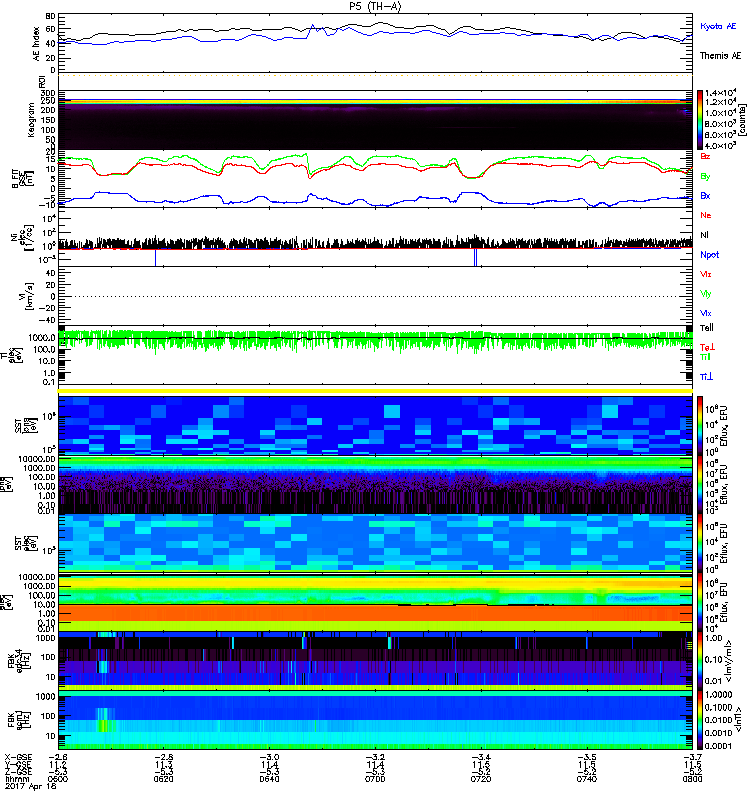Click the AE Index axis label
750x800 pixels.
[x=36, y=44]
